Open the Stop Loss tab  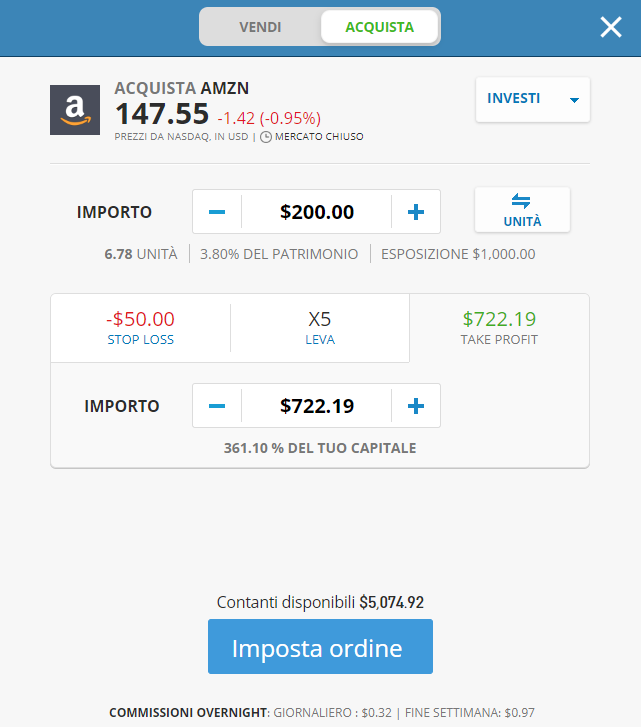click(x=140, y=328)
